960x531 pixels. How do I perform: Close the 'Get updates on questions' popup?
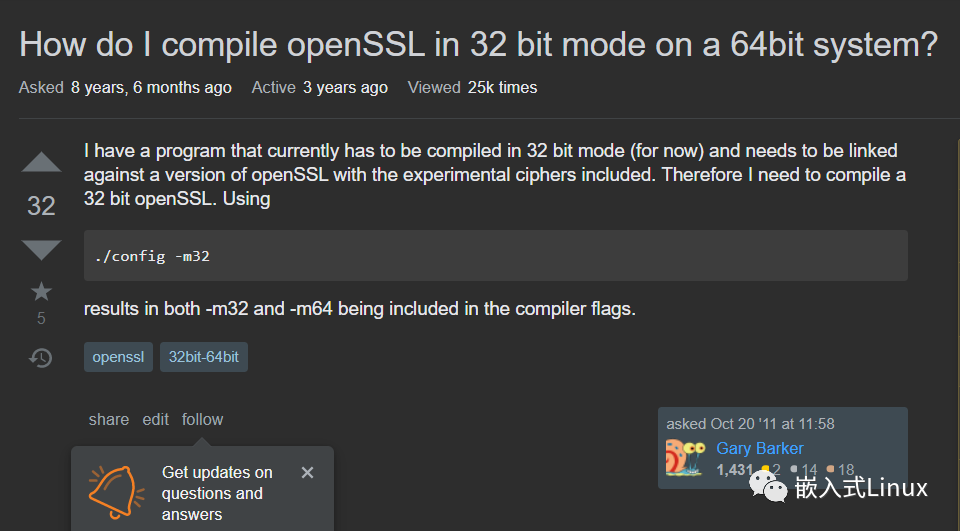click(x=307, y=473)
